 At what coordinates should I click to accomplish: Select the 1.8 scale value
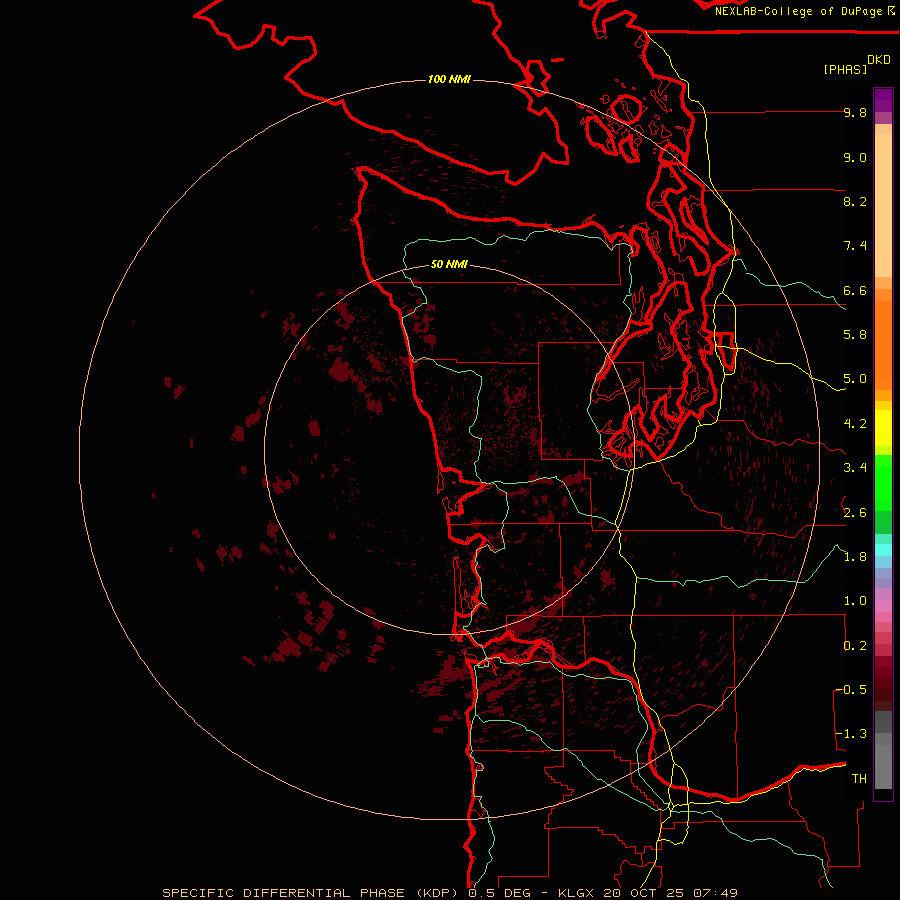pyautogui.click(x=855, y=557)
